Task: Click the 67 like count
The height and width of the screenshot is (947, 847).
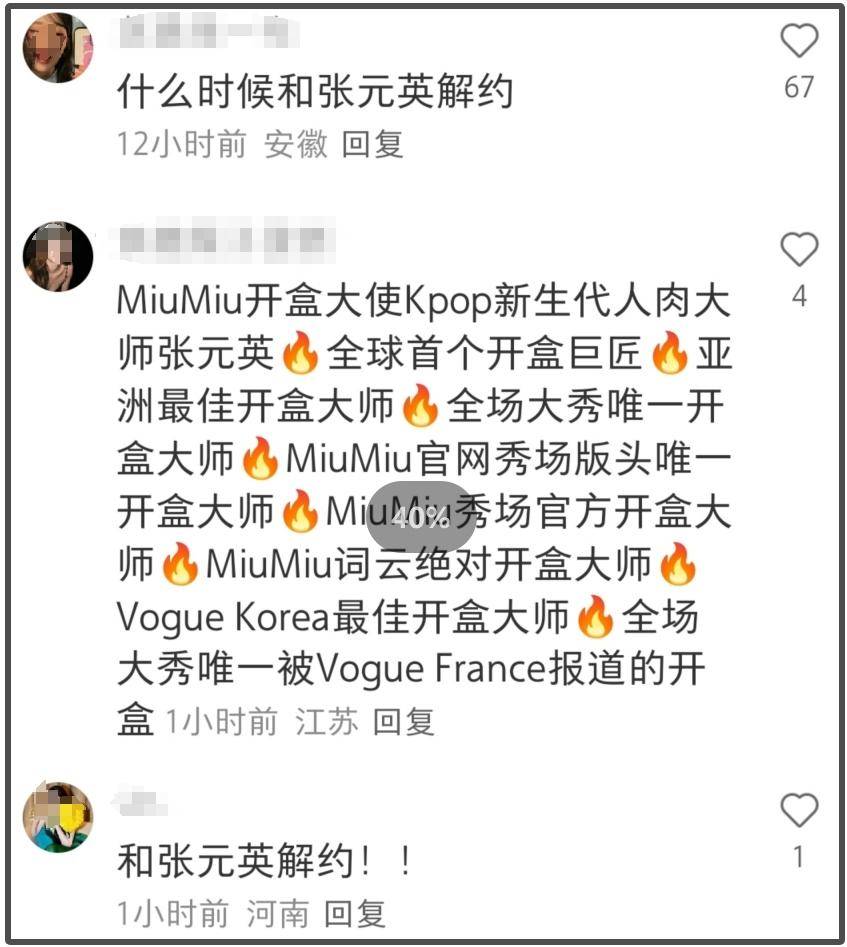Action: pos(799,88)
